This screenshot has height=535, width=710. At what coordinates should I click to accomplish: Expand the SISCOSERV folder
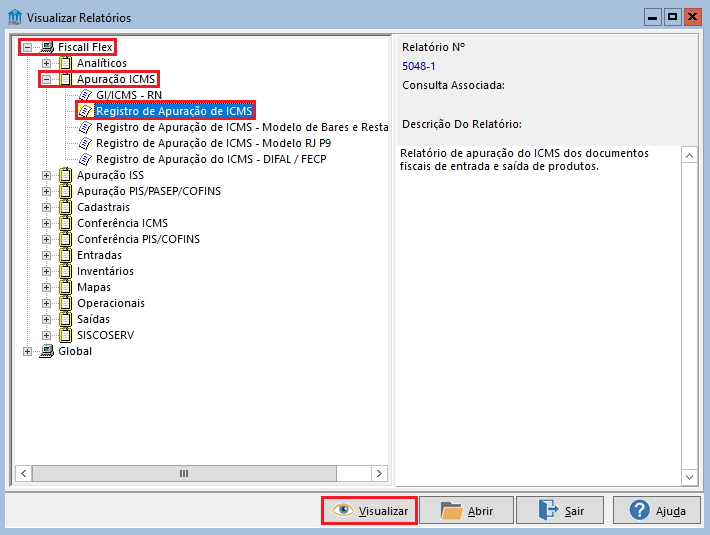tap(46, 335)
